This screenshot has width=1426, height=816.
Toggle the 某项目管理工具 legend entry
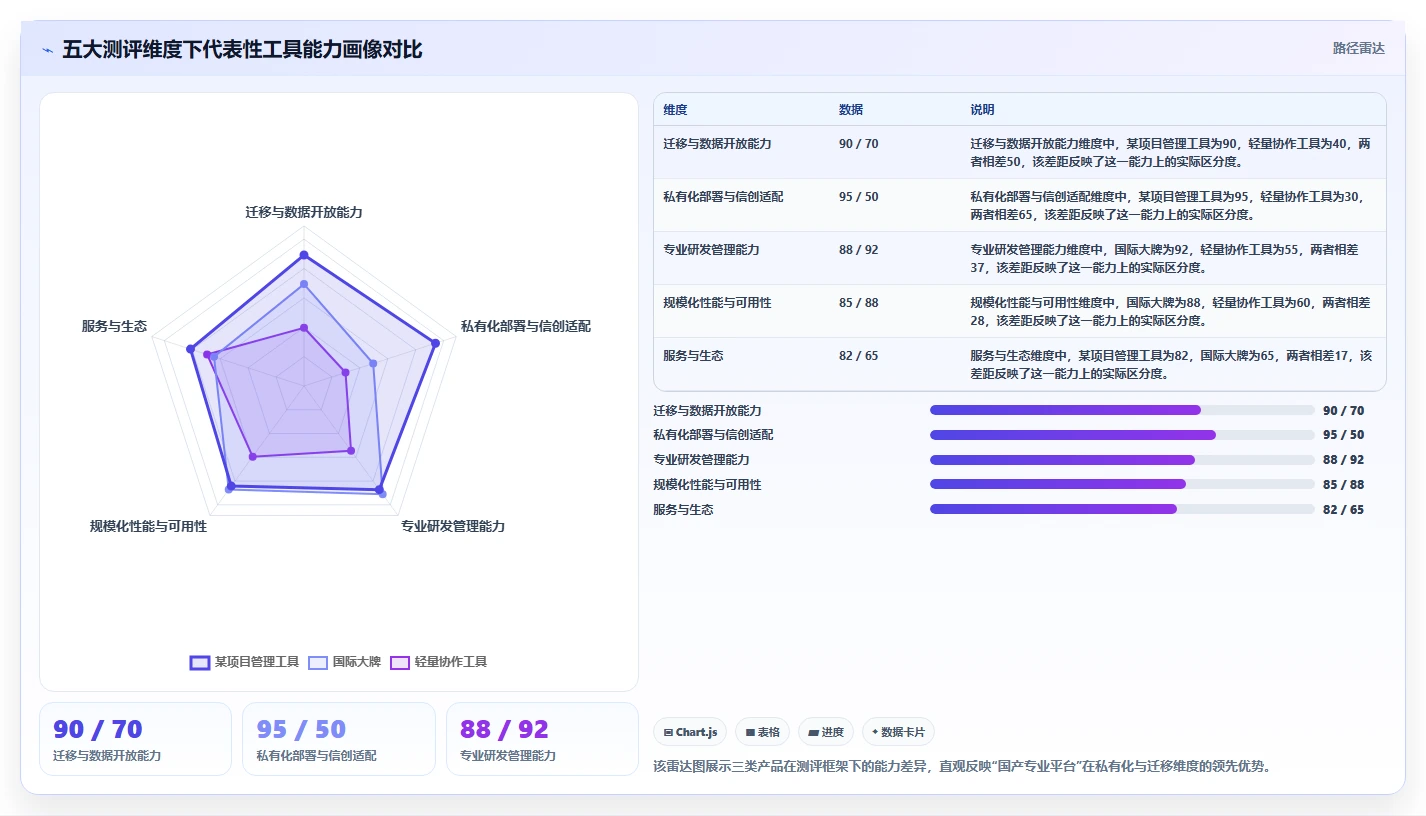[245, 662]
